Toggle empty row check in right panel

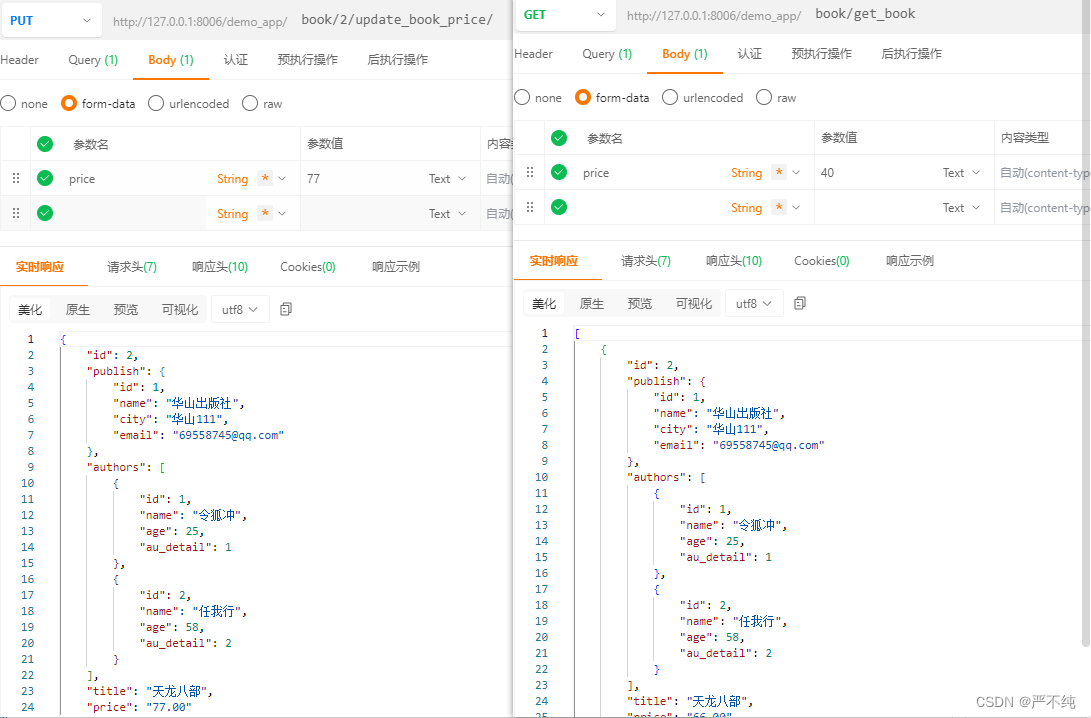(559, 207)
